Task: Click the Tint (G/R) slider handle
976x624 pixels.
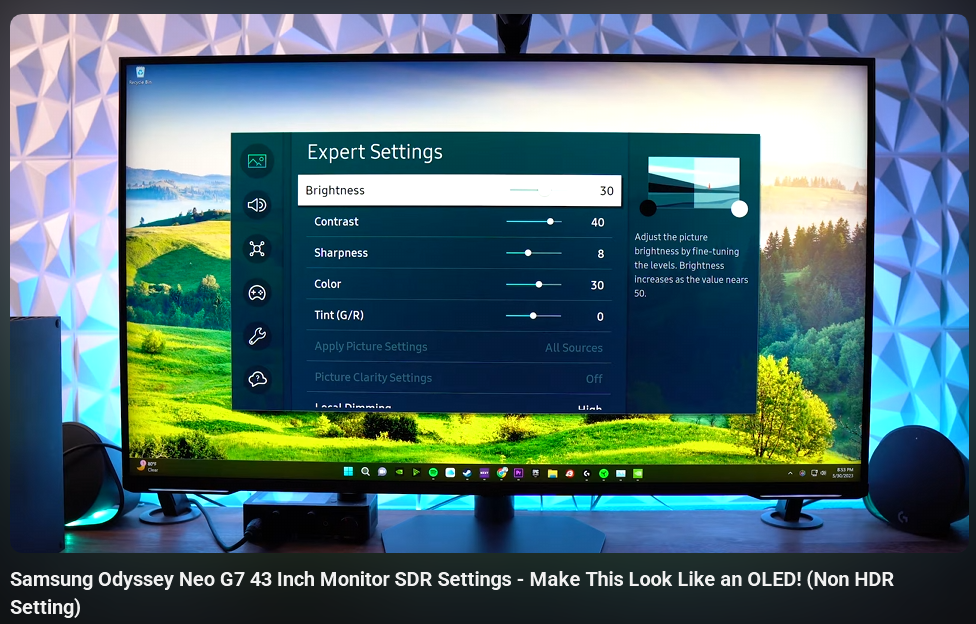Action: (533, 316)
